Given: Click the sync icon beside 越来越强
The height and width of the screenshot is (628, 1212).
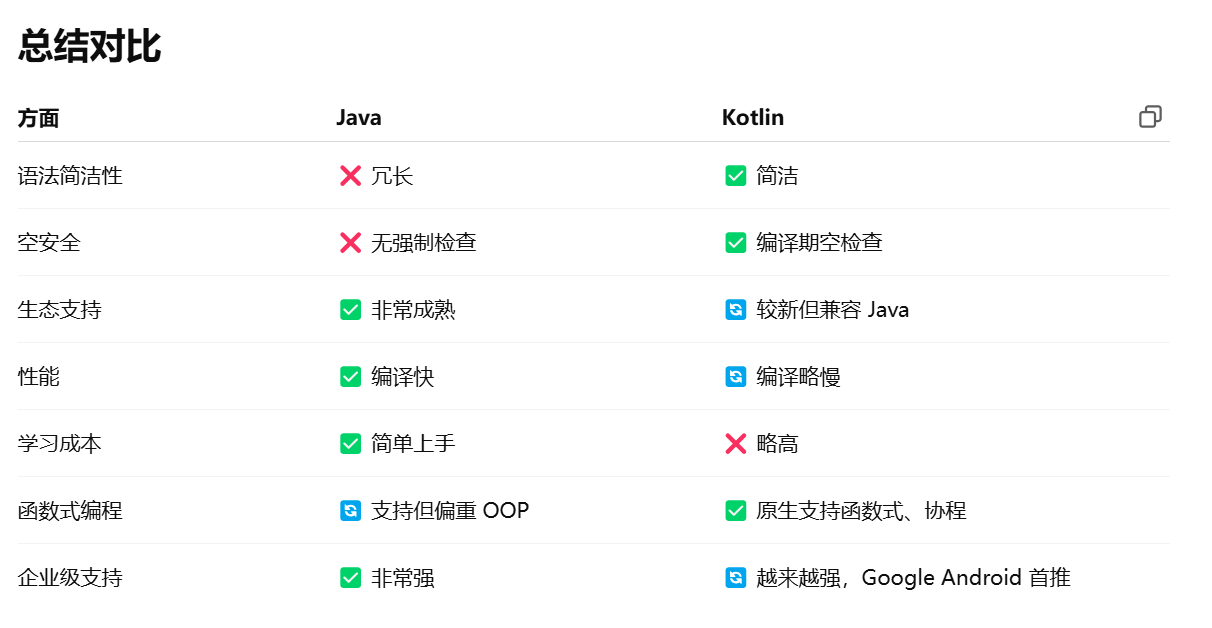Looking at the screenshot, I should coord(735,578).
